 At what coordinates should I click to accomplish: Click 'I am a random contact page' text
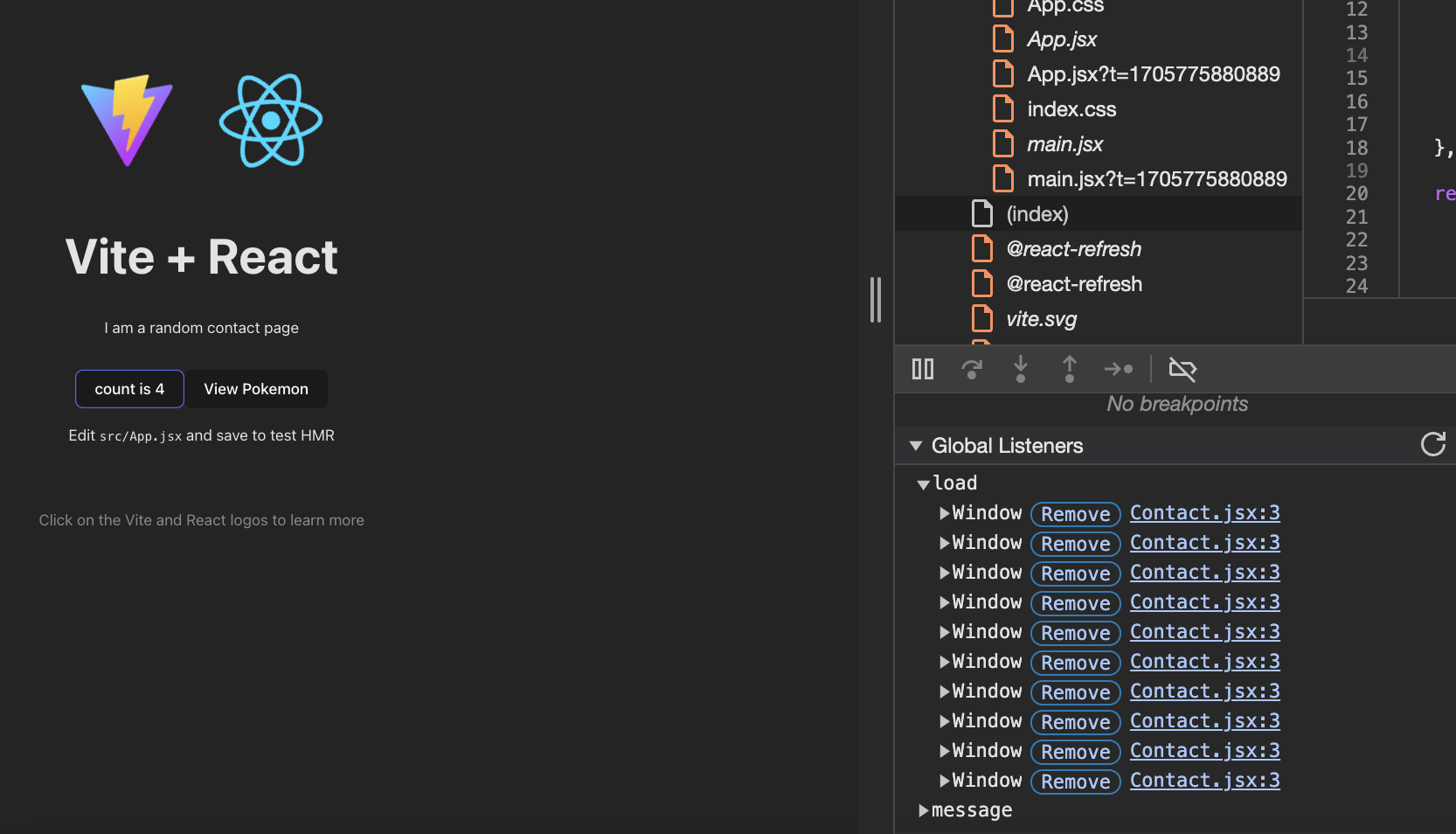[202, 328]
